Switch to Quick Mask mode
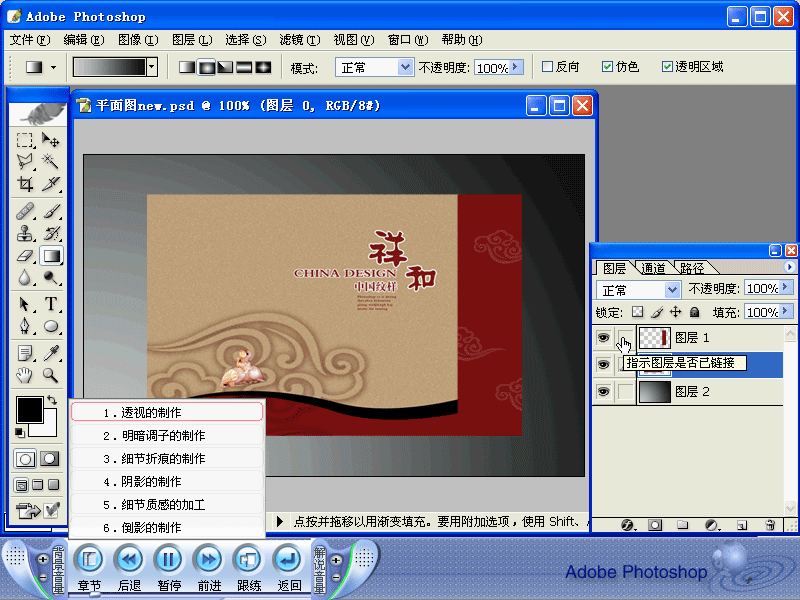This screenshot has width=800, height=600. click(x=49, y=459)
